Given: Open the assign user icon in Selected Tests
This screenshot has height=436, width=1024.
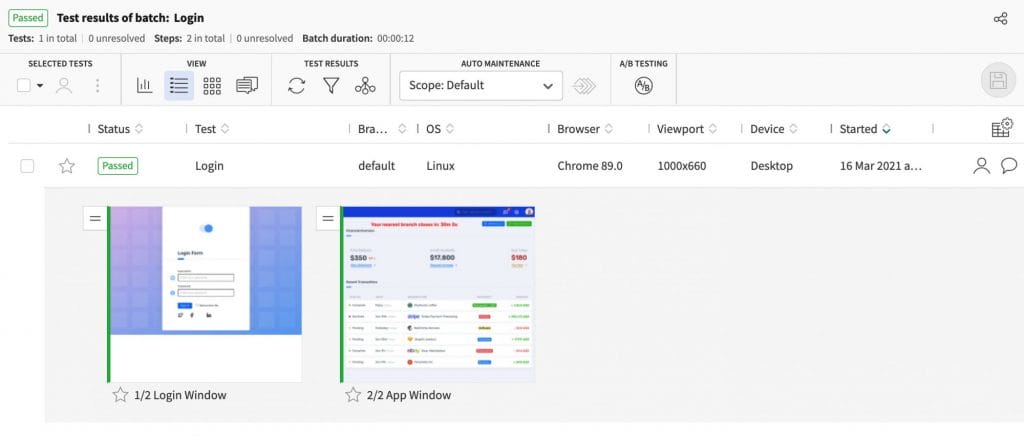Looking at the screenshot, I should (x=64, y=86).
